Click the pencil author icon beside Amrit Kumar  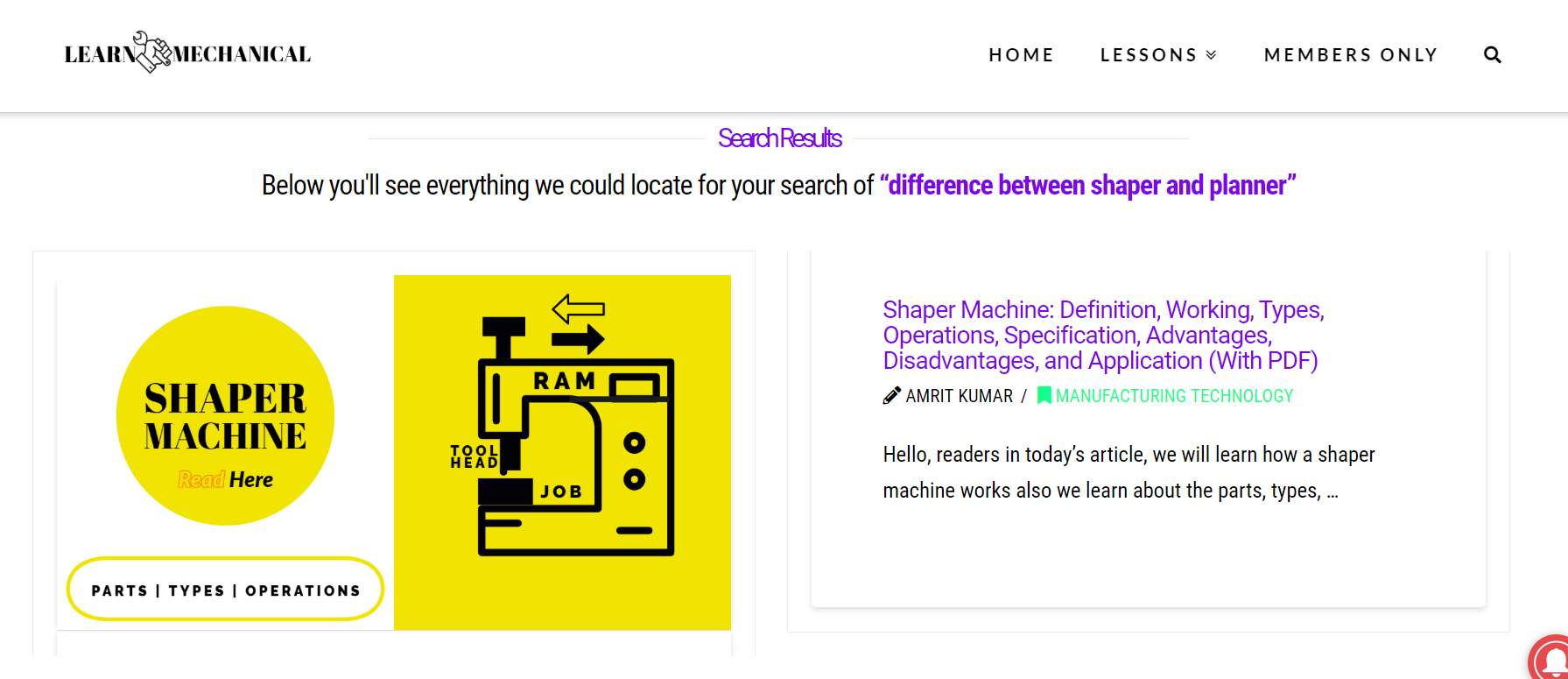(x=891, y=396)
